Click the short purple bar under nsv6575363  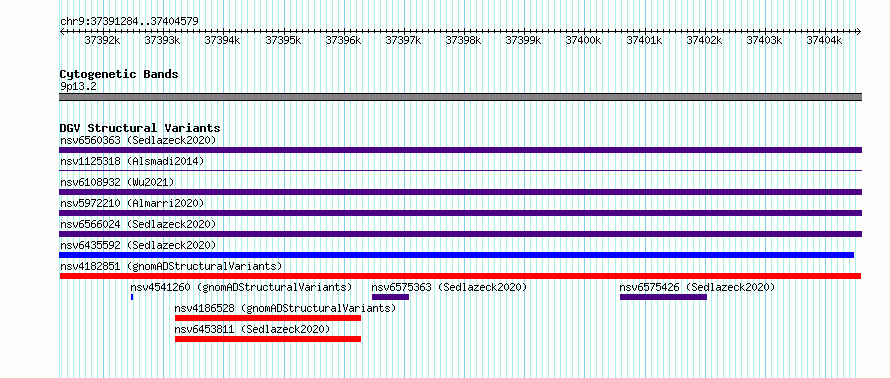tap(391, 297)
